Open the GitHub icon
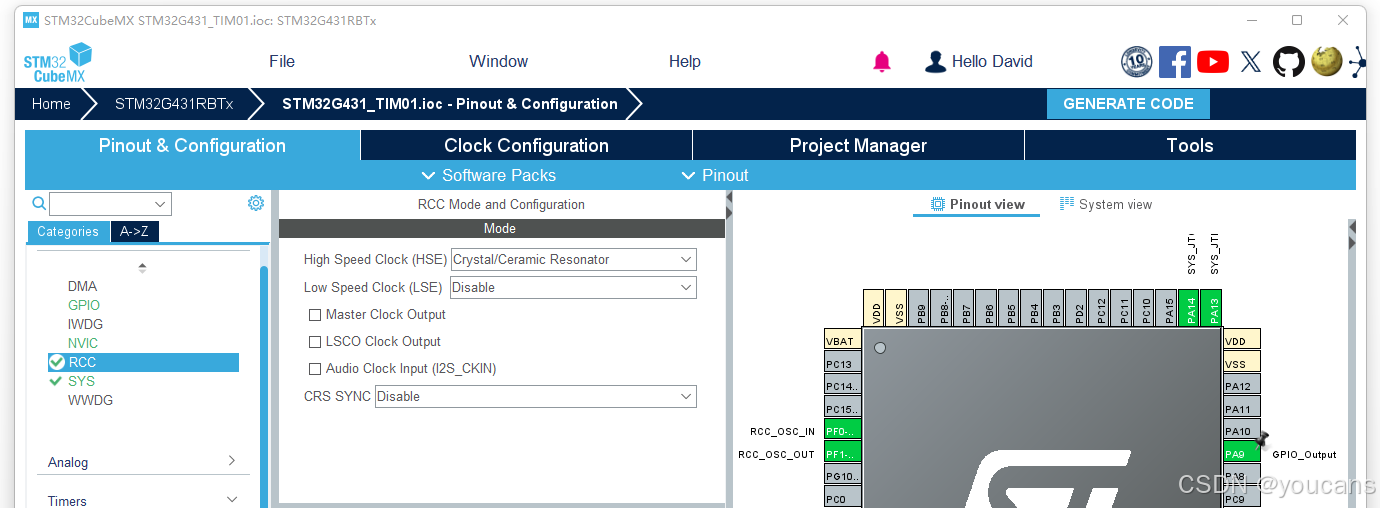This screenshot has width=1380, height=508. pos(1289,62)
